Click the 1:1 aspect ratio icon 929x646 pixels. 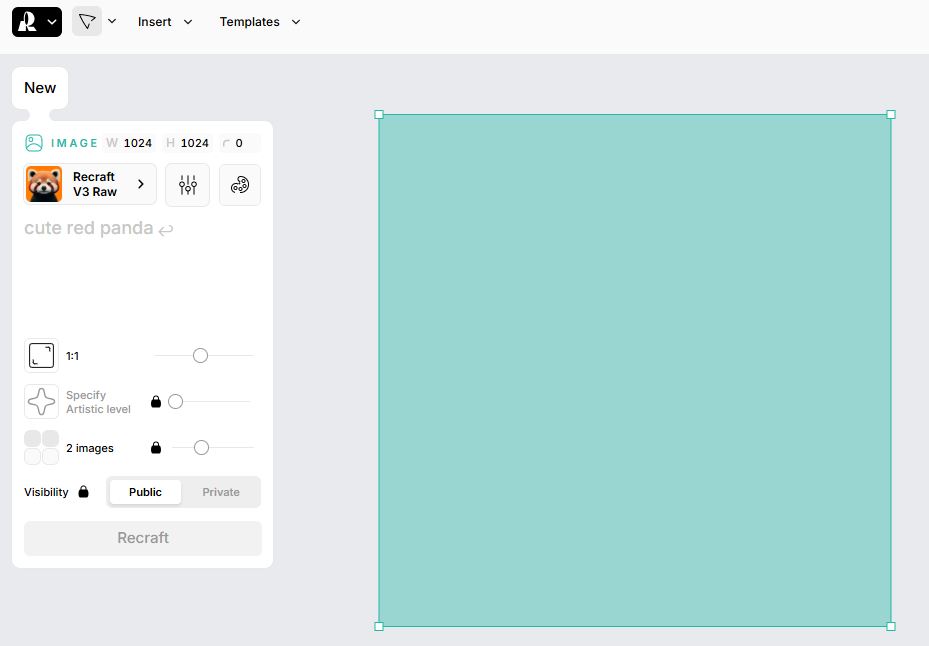click(x=41, y=356)
